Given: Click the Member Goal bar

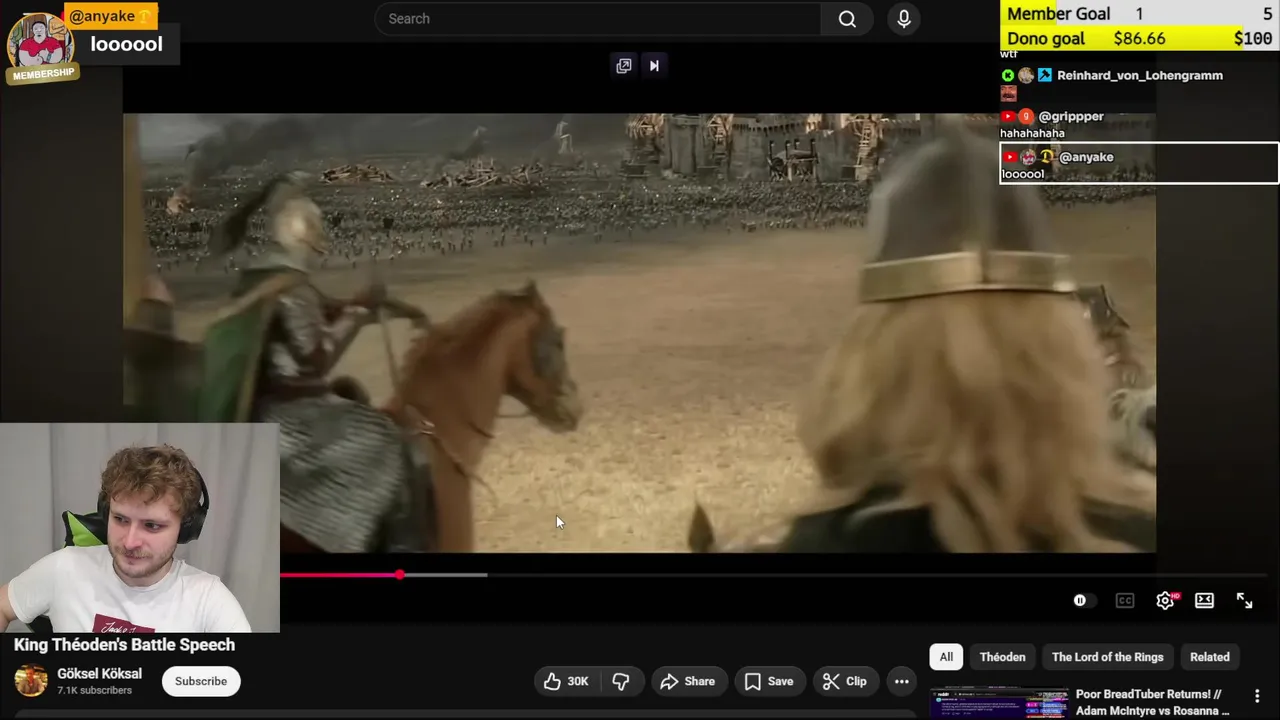Looking at the screenshot, I should coord(1140,14).
